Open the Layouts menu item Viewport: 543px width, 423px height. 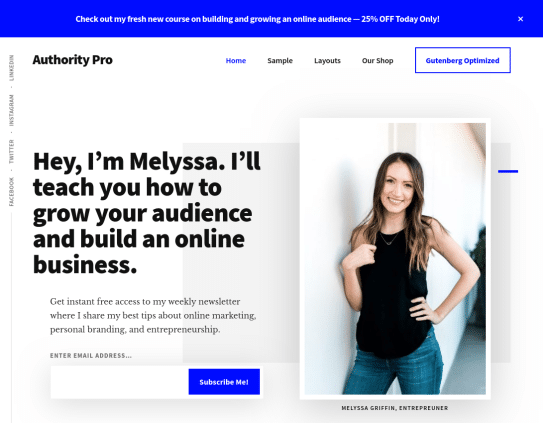[x=327, y=61]
